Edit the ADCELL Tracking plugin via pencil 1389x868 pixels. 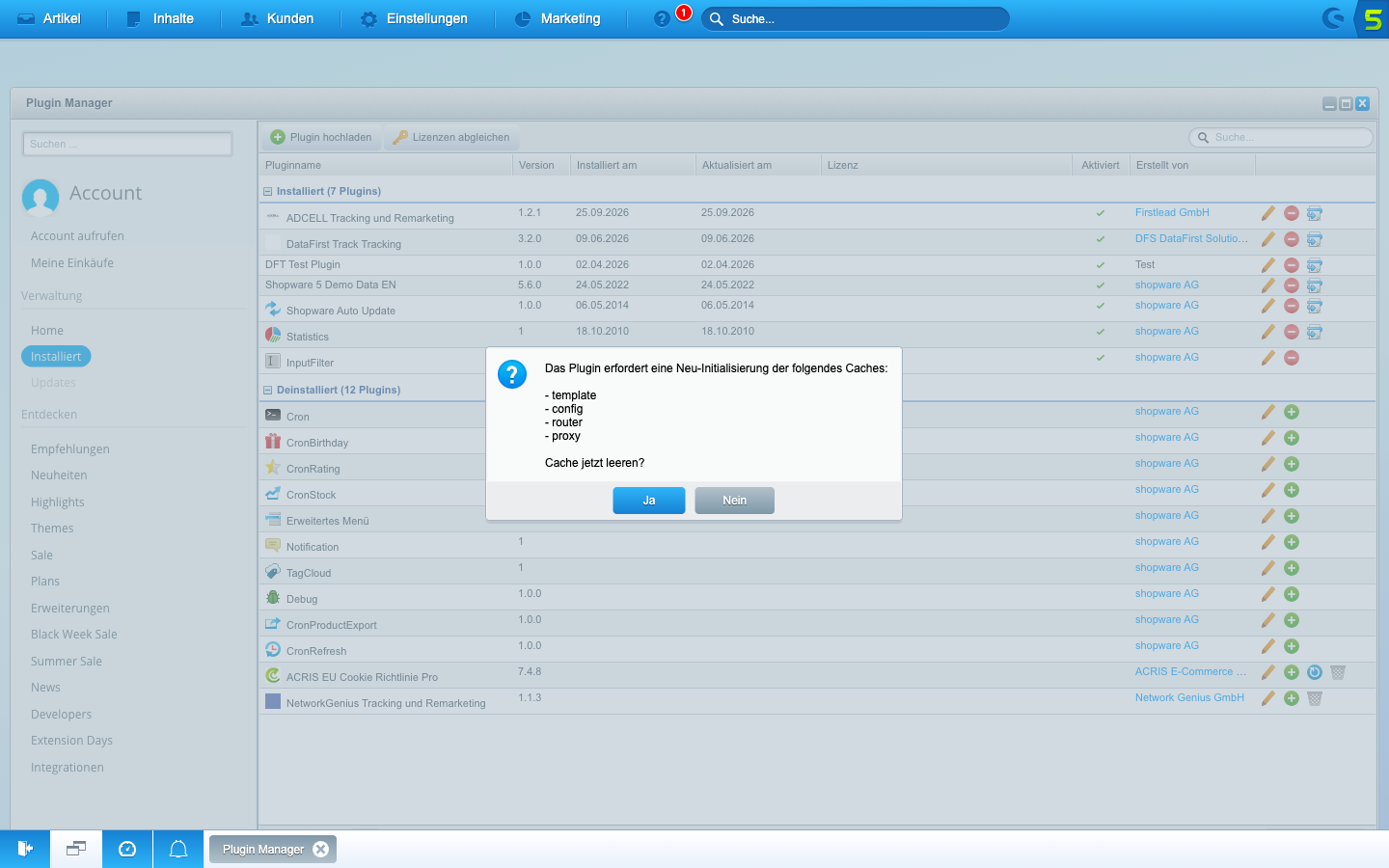[x=1268, y=213]
